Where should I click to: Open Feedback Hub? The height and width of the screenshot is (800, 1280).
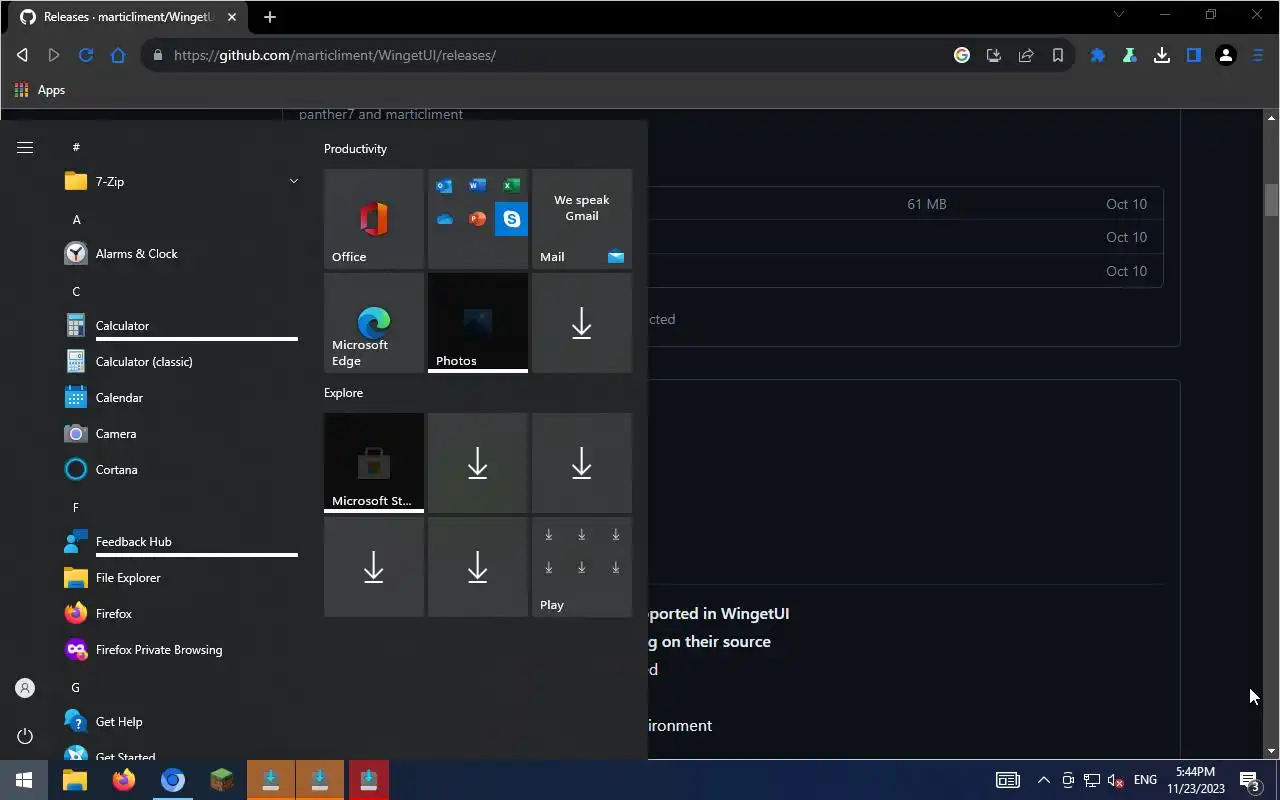(x=181, y=542)
